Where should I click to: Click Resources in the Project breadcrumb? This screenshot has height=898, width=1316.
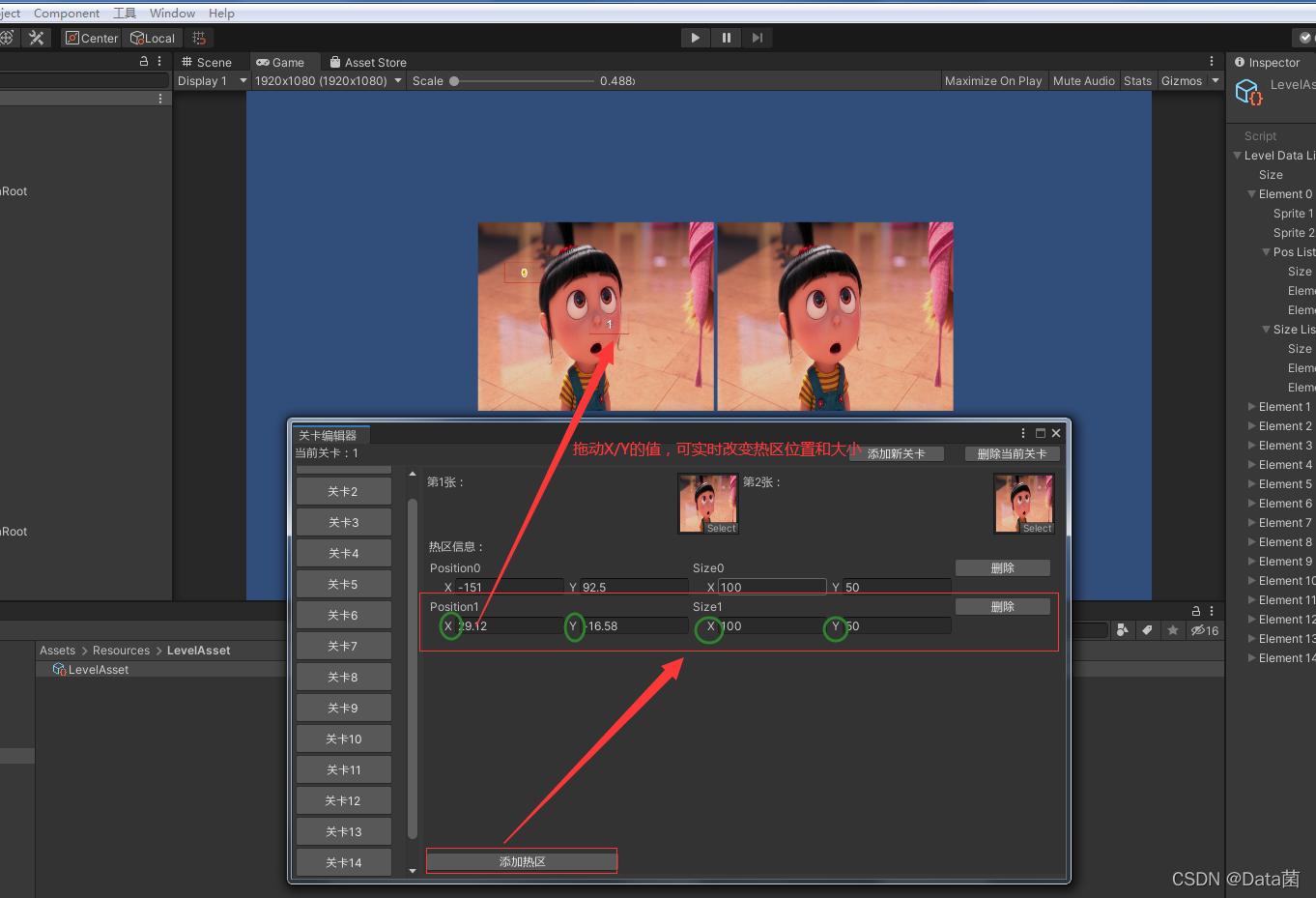121,651
